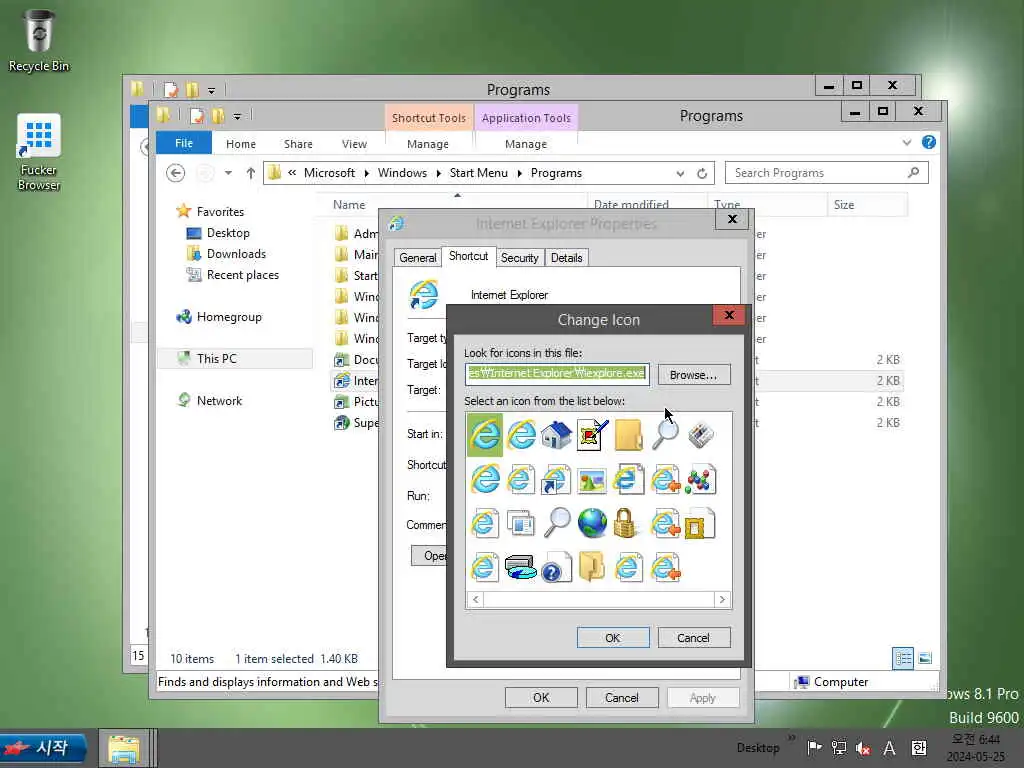Image resolution: width=1024 pixels, height=768 pixels.
Task: Expand the address bar history dropdown
Action: (680, 174)
